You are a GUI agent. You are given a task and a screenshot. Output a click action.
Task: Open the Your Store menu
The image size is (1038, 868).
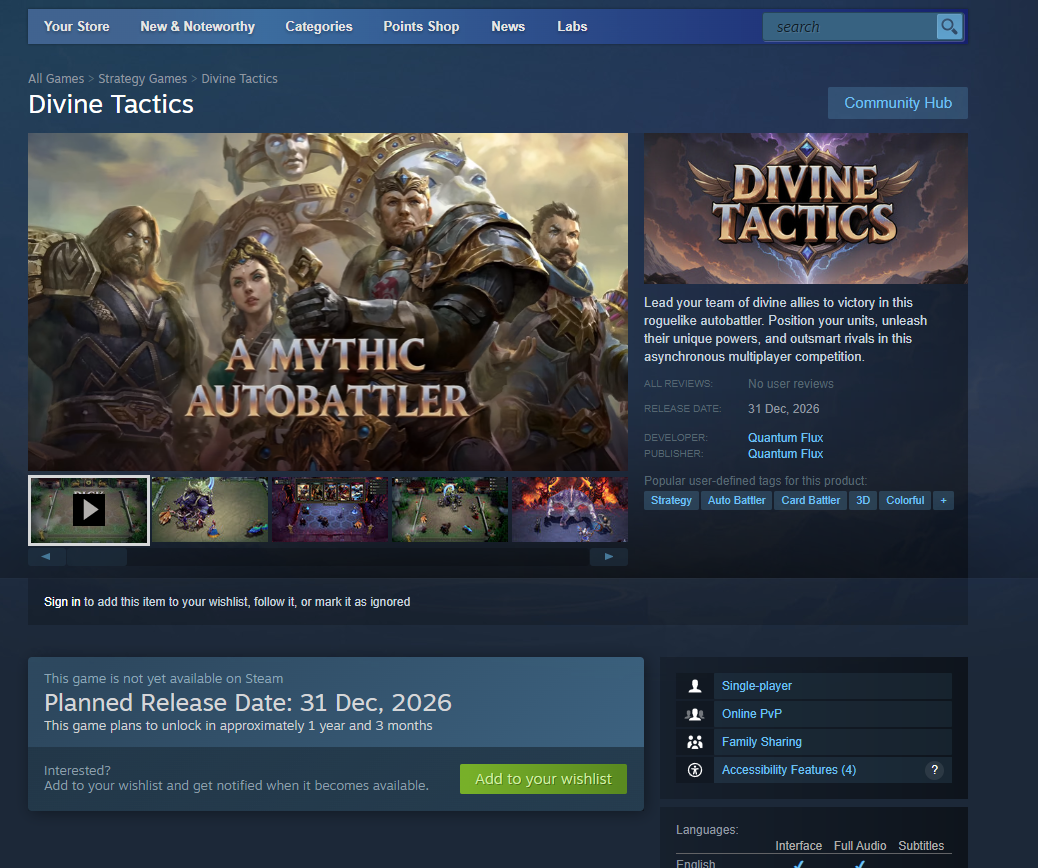tap(77, 26)
